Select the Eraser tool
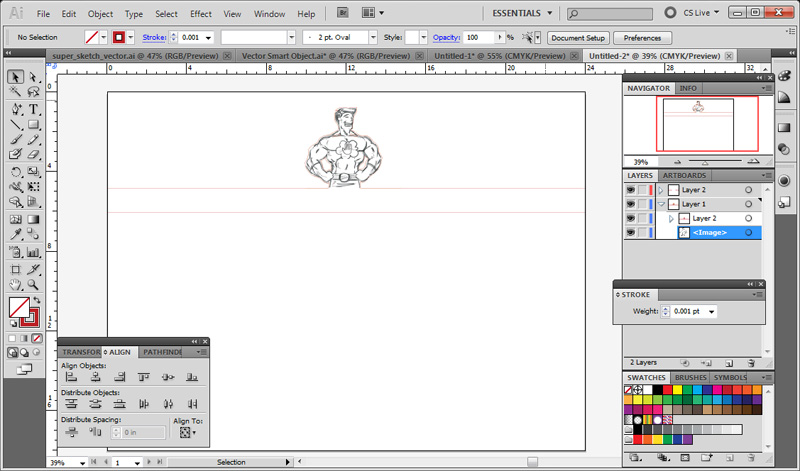Image resolution: width=800 pixels, height=471 pixels. point(33,154)
